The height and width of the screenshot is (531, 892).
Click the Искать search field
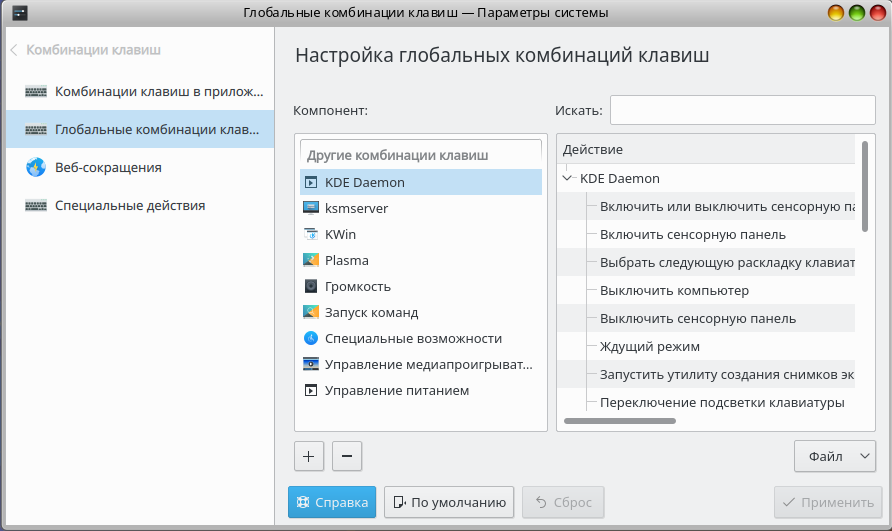(742, 110)
